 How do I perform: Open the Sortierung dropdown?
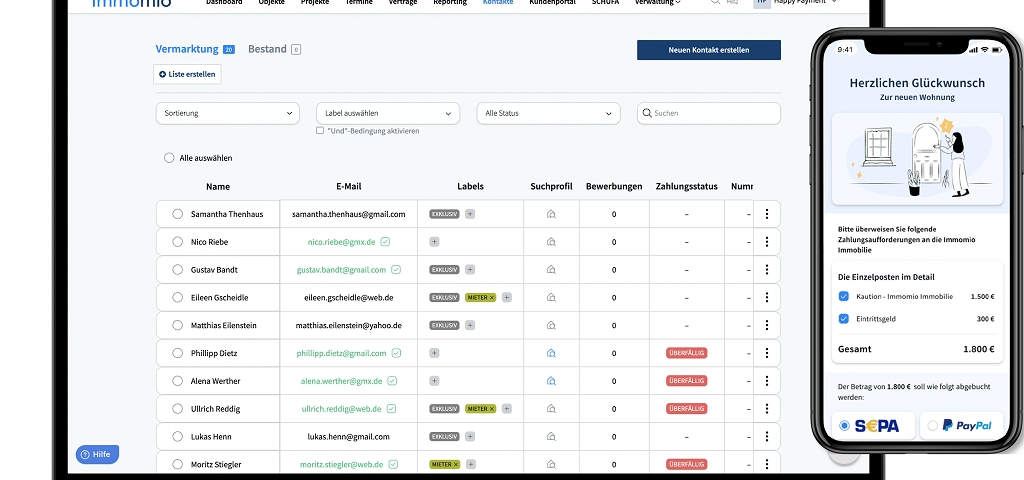point(227,114)
